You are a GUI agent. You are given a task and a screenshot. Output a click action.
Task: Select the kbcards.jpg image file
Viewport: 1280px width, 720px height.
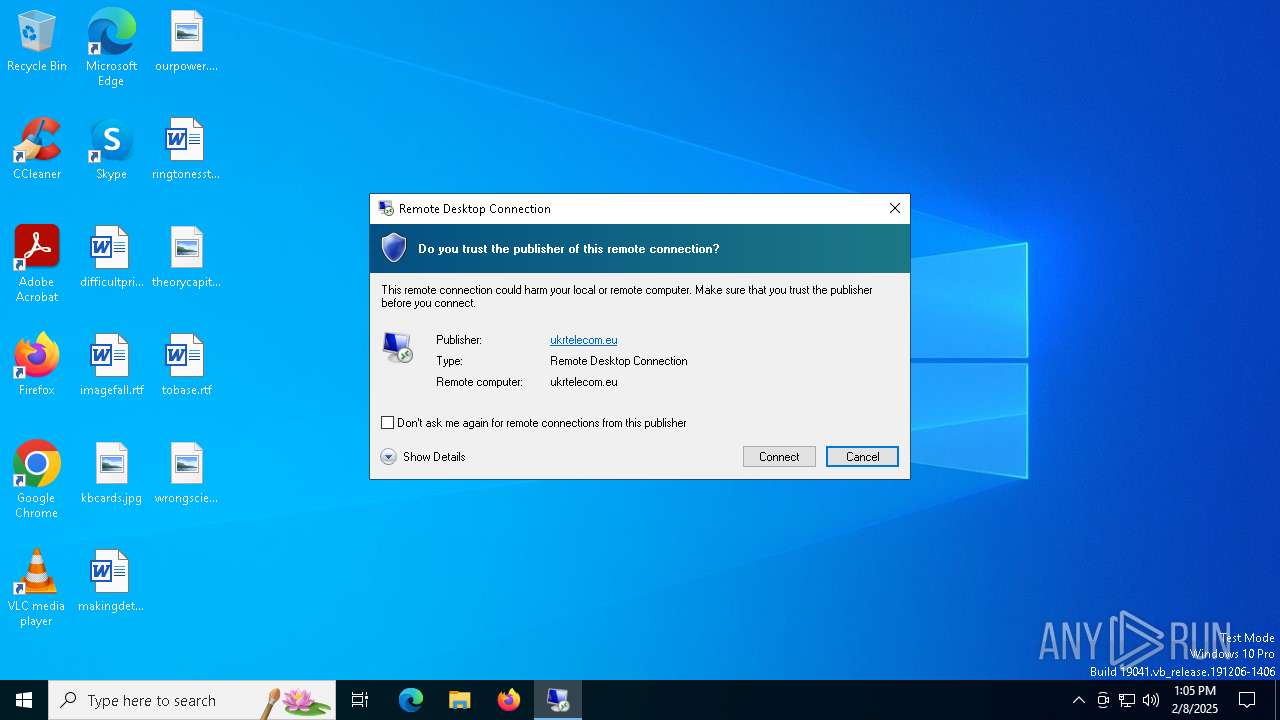[x=111, y=473]
